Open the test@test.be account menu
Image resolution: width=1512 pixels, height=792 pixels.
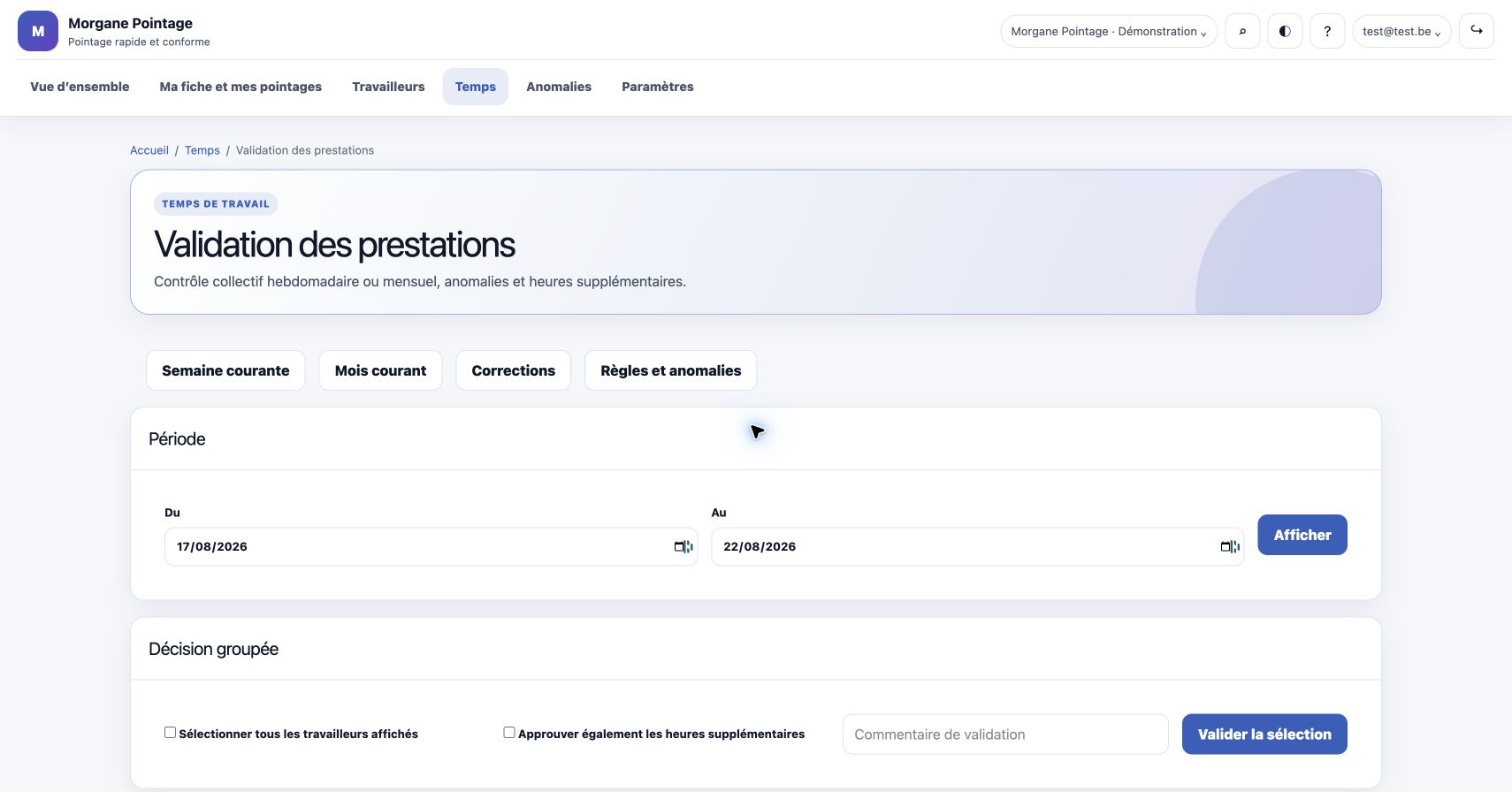point(1401,31)
